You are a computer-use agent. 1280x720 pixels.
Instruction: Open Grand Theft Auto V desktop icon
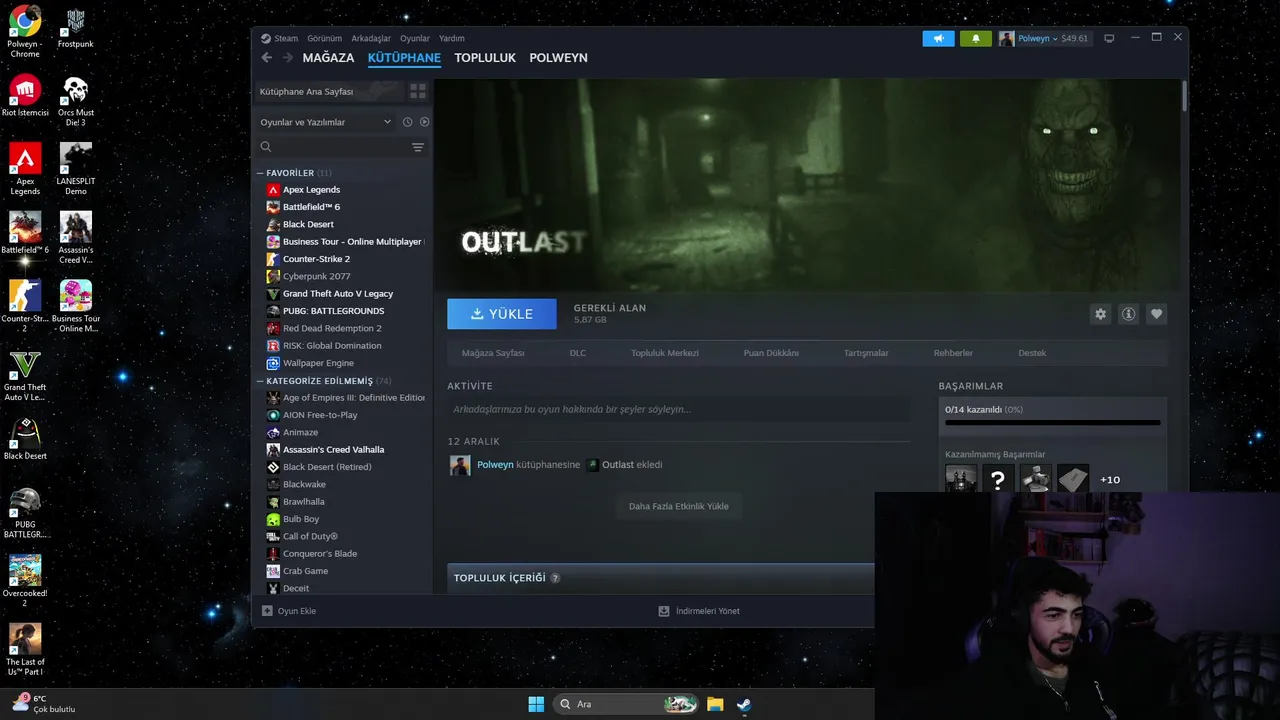25,375
